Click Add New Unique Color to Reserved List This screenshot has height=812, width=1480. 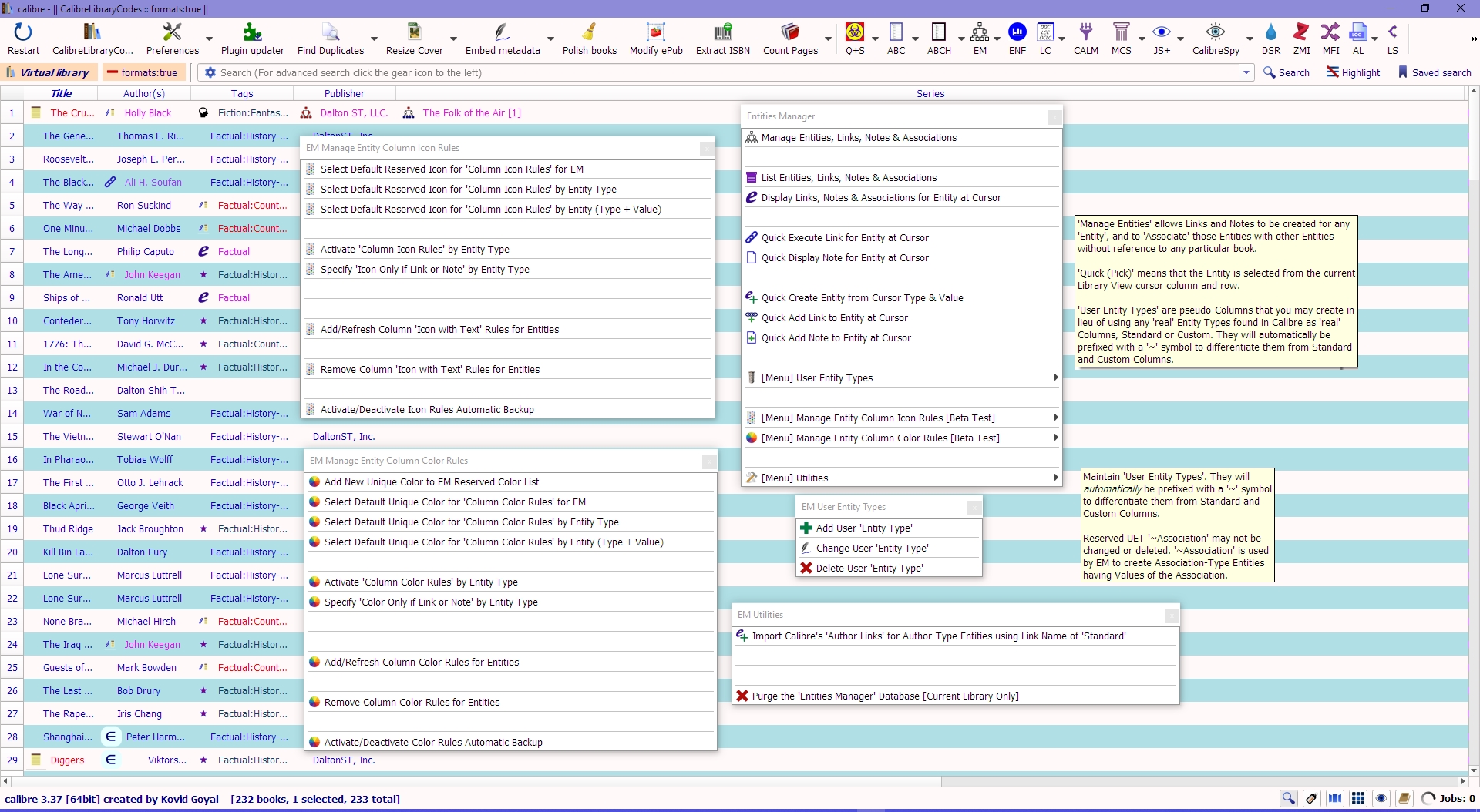click(432, 482)
